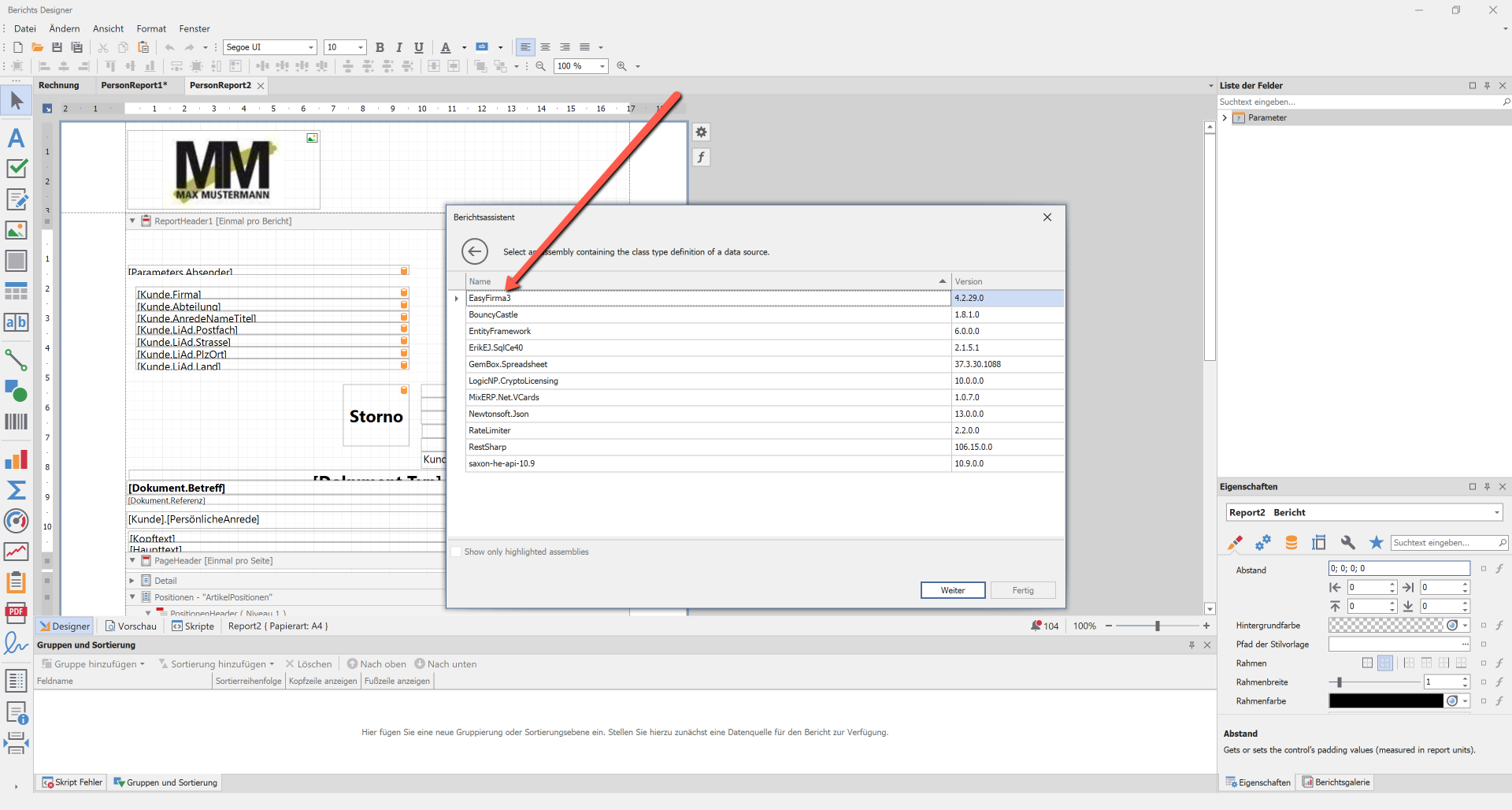Switch to the Vorschau view tab
The image size is (1512, 810).
[x=131, y=626]
